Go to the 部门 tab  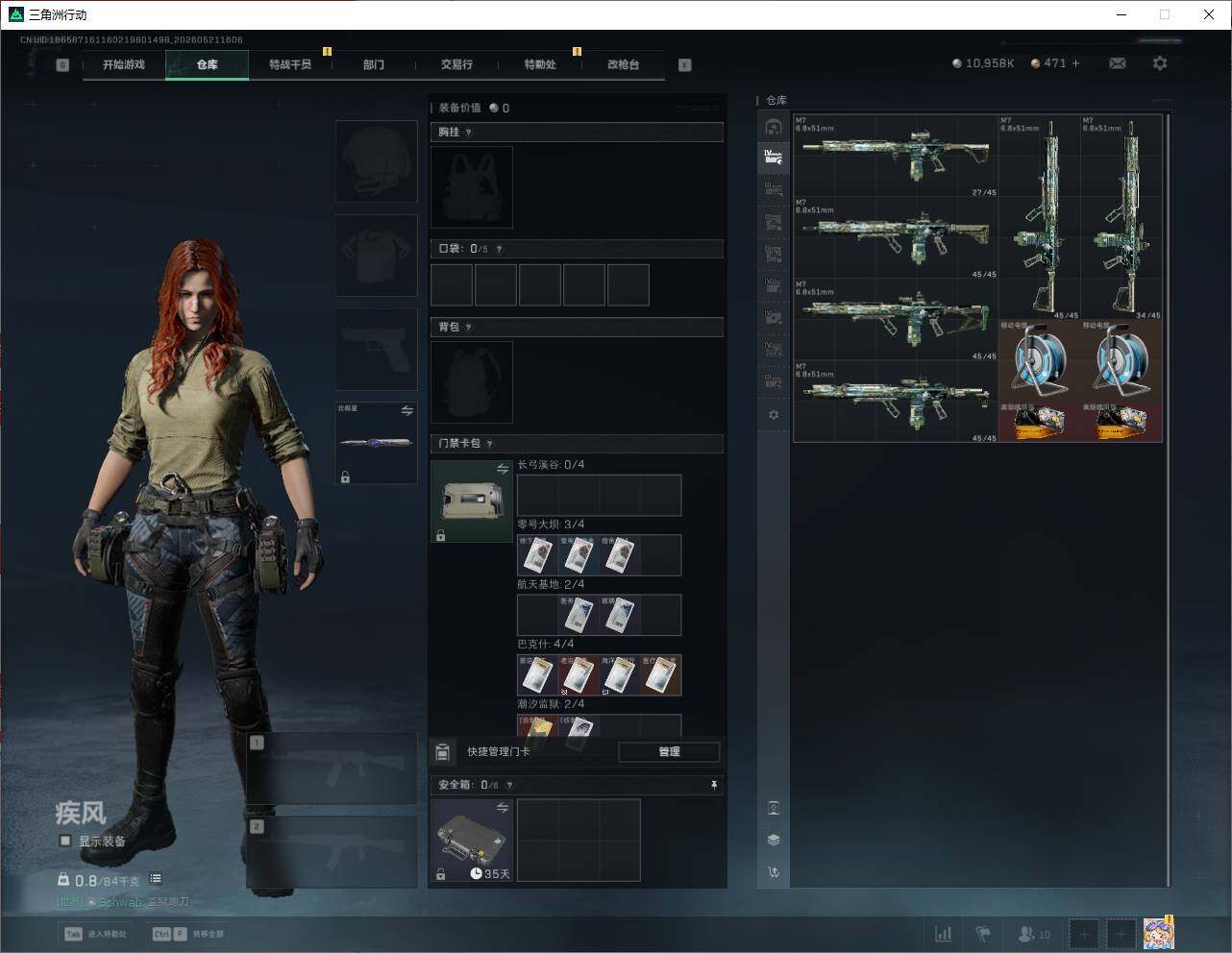(x=374, y=65)
